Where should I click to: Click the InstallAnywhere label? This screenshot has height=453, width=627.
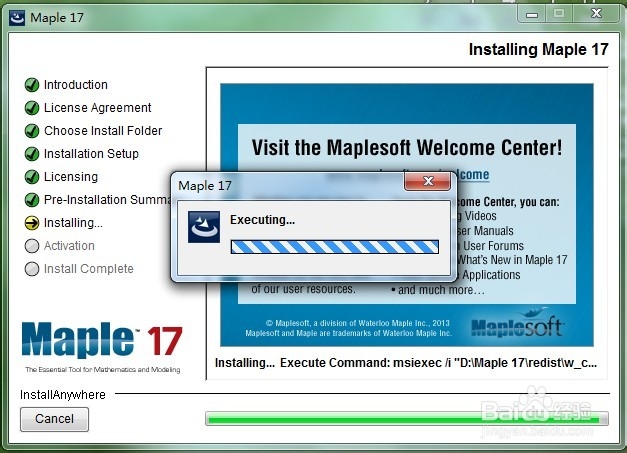click(63, 395)
